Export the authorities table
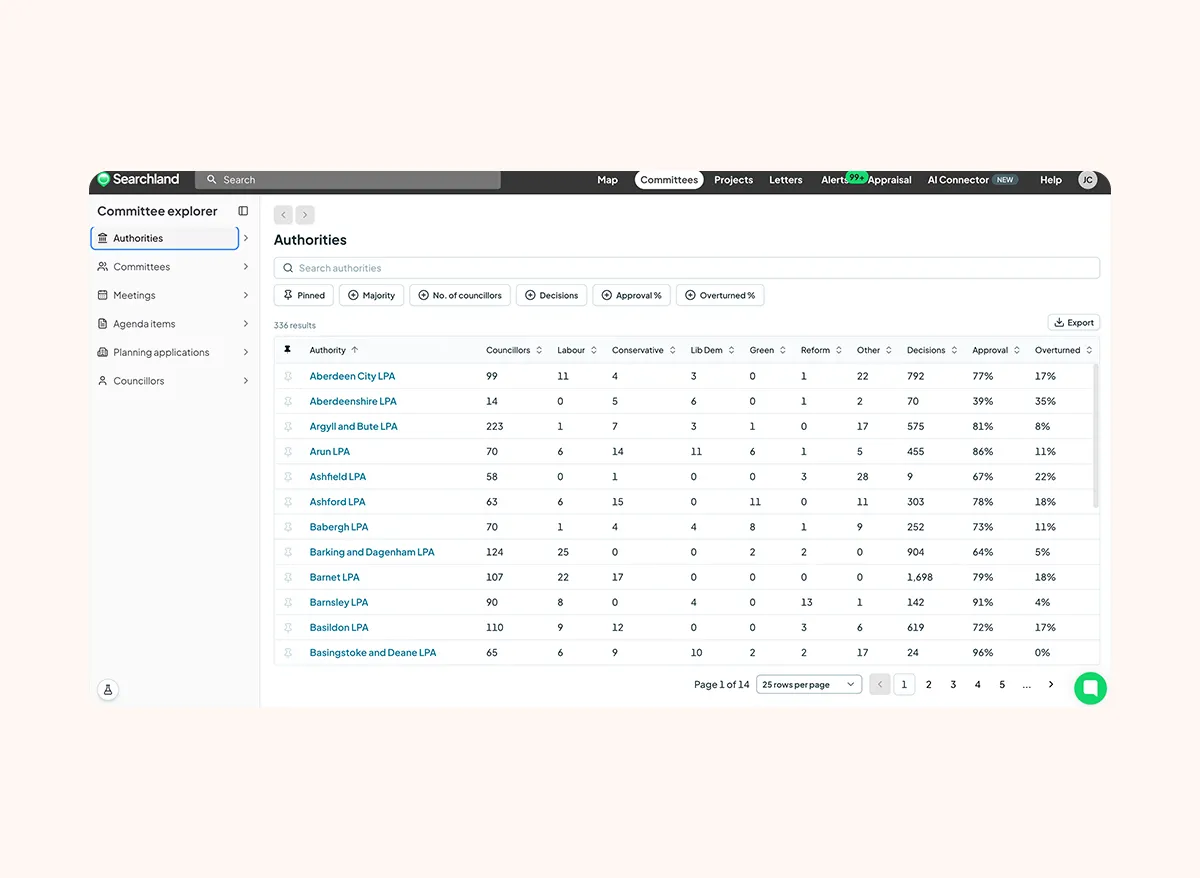The height and width of the screenshot is (878, 1200). click(x=1074, y=323)
